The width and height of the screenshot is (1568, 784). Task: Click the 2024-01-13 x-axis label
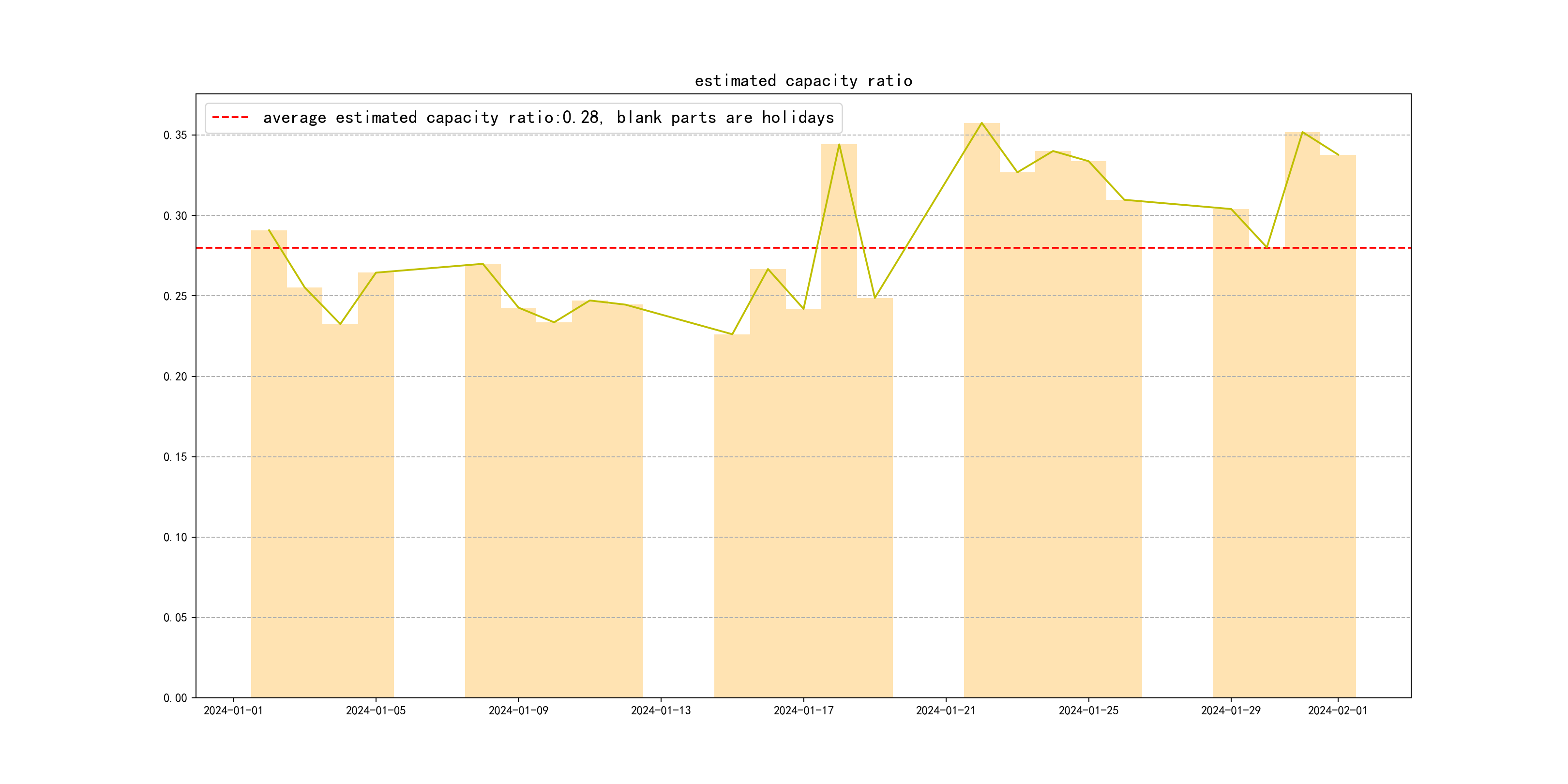coord(661,710)
